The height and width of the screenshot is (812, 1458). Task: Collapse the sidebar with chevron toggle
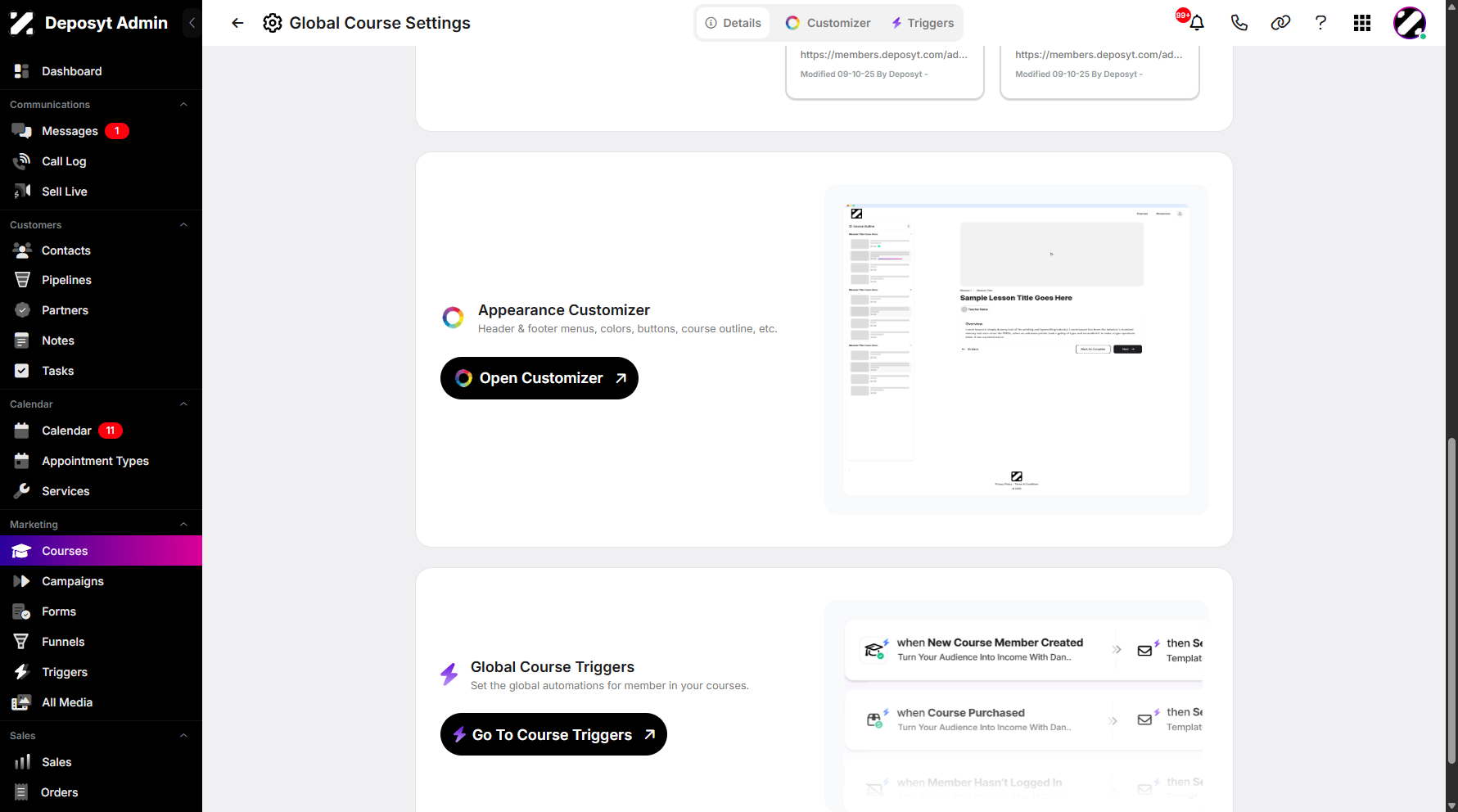pyautogui.click(x=192, y=23)
